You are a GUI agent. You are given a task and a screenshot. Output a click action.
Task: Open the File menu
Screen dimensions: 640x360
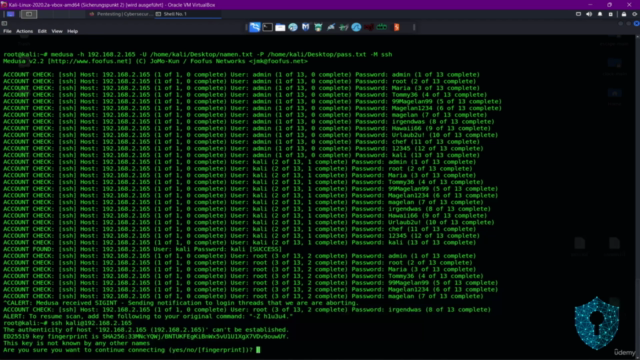(x=7, y=31)
